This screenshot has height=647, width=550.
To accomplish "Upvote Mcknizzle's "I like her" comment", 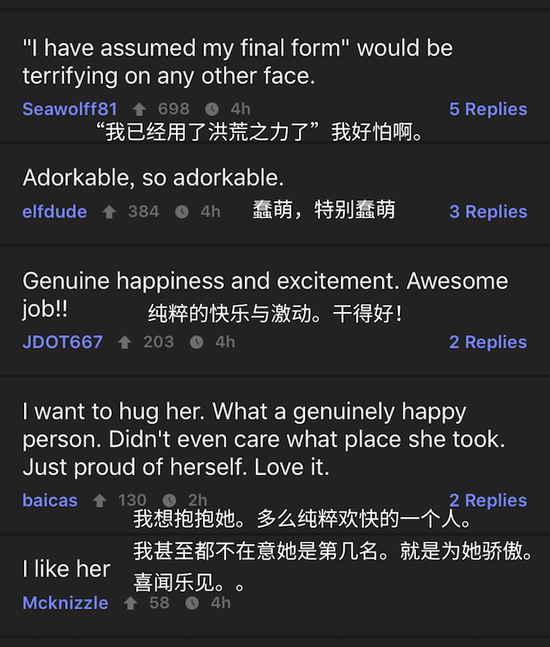I will (130, 603).
